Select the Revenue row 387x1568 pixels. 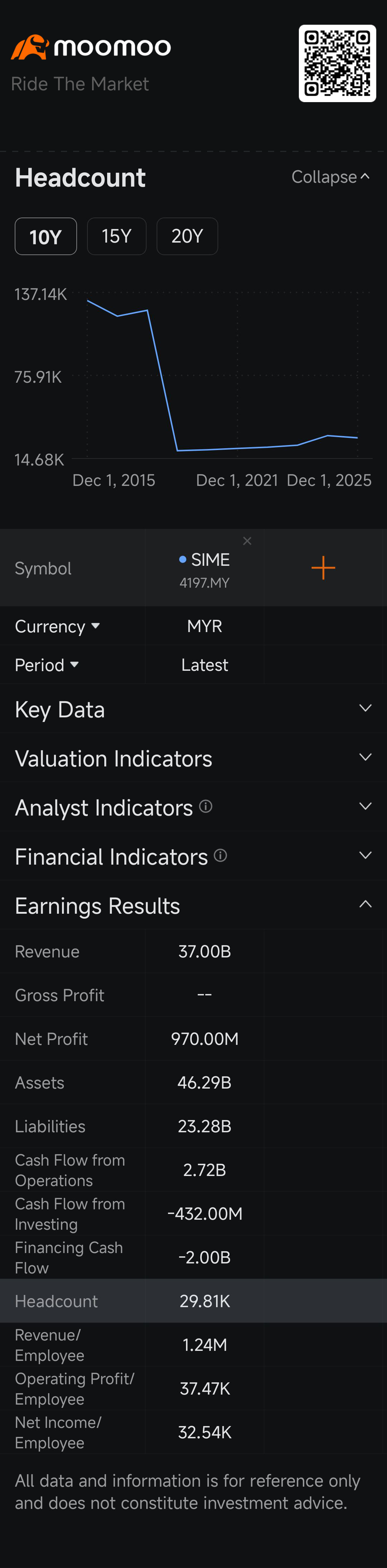pyautogui.click(x=193, y=951)
